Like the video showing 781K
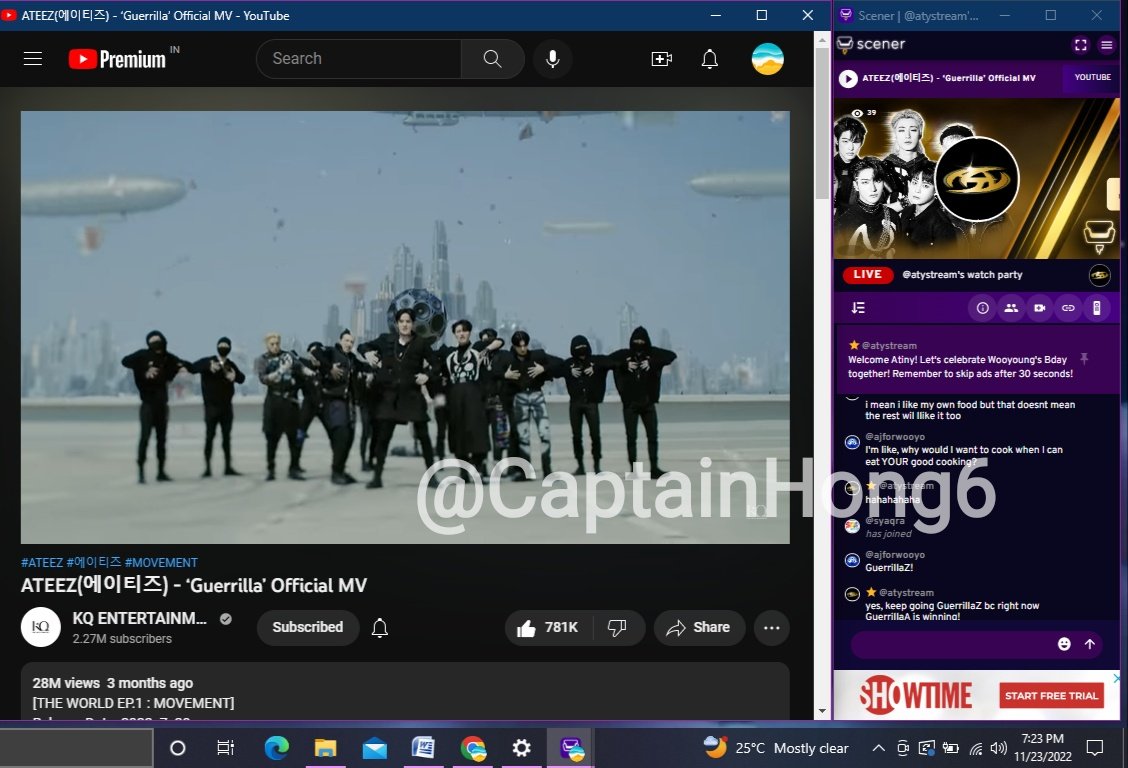The width and height of the screenshot is (1128, 768). (547, 628)
